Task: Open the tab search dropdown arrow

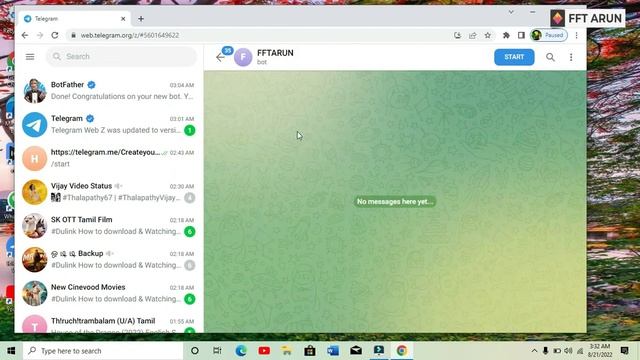Action: point(511,12)
